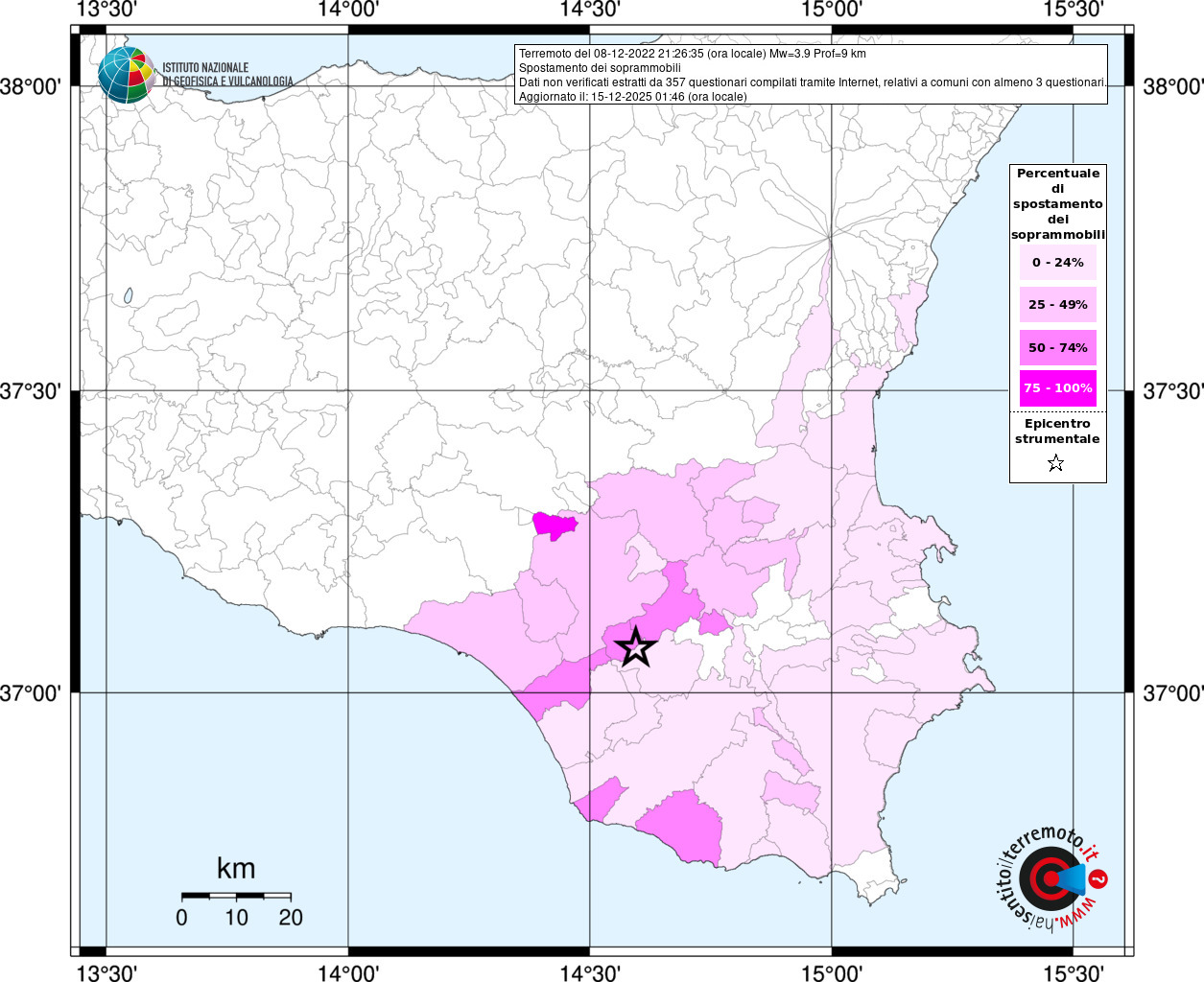Image resolution: width=1204 pixels, height=982 pixels.
Task: Select the 0 - 24% legend swatch
Action: (1057, 263)
